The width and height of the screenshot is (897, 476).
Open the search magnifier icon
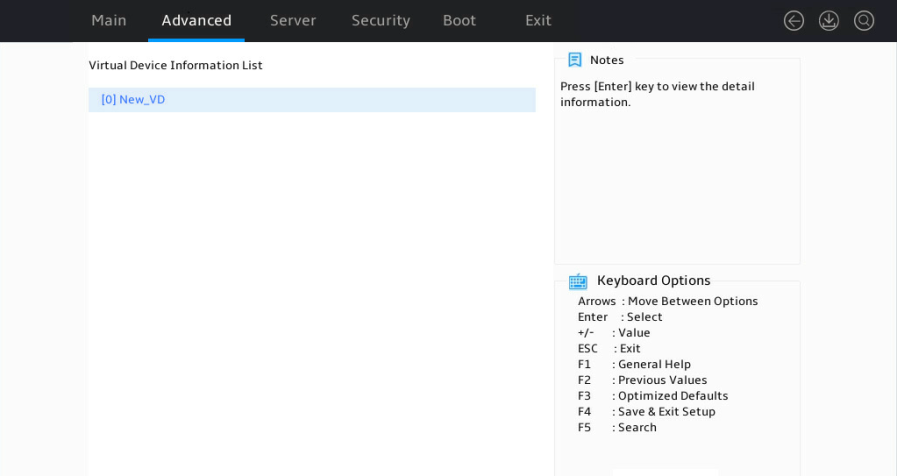point(864,21)
